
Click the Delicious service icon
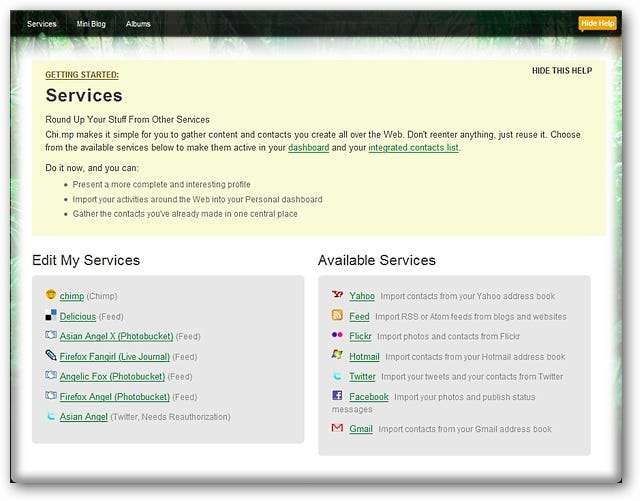(x=51, y=315)
